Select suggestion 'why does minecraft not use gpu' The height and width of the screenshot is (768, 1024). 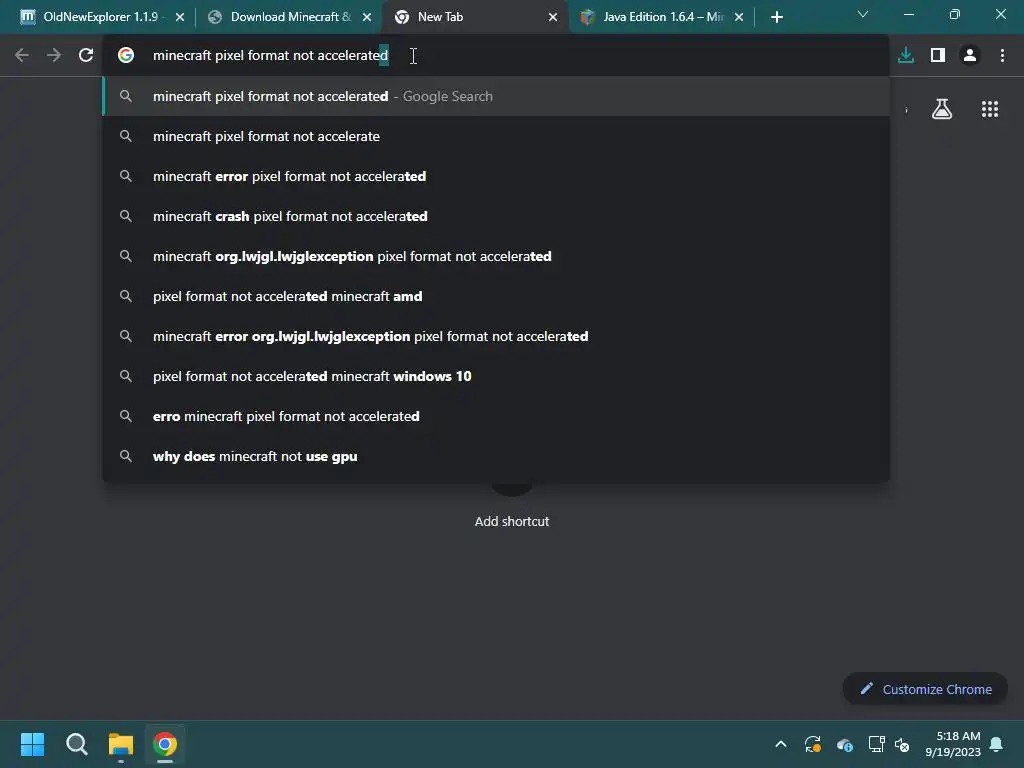pyautogui.click(x=496, y=456)
